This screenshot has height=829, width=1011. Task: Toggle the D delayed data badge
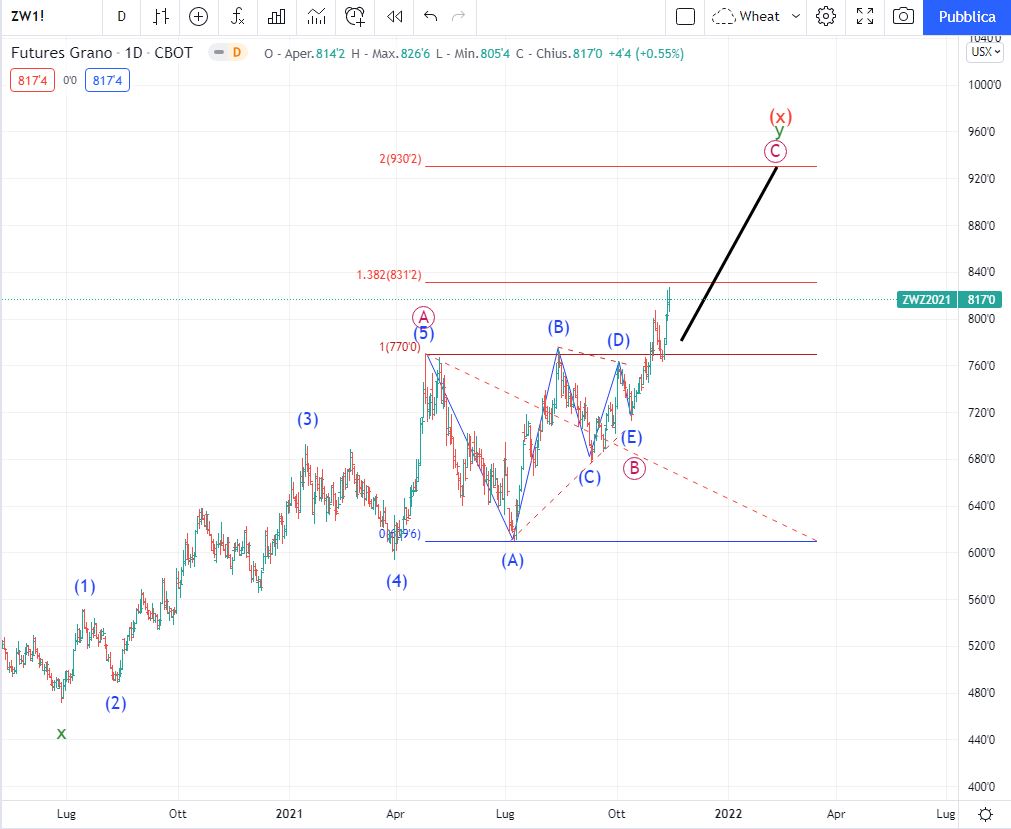[x=237, y=53]
